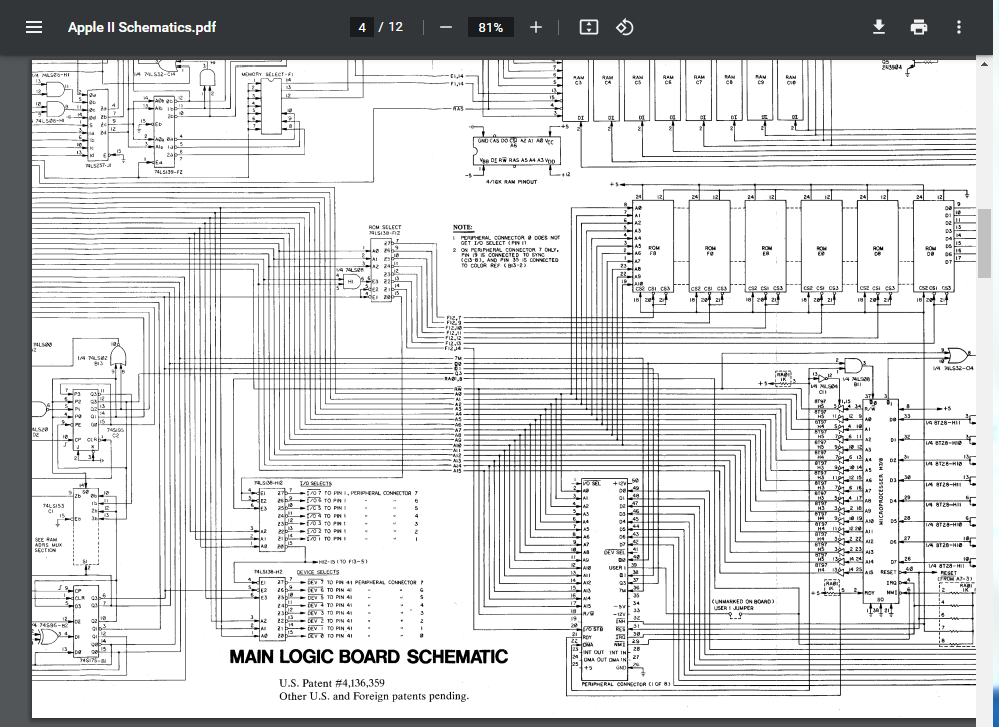999x727 pixels.
Task: Click the MAIN LOGIC BOARD SCHEMATIC heading
Action: tap(368, 656)
